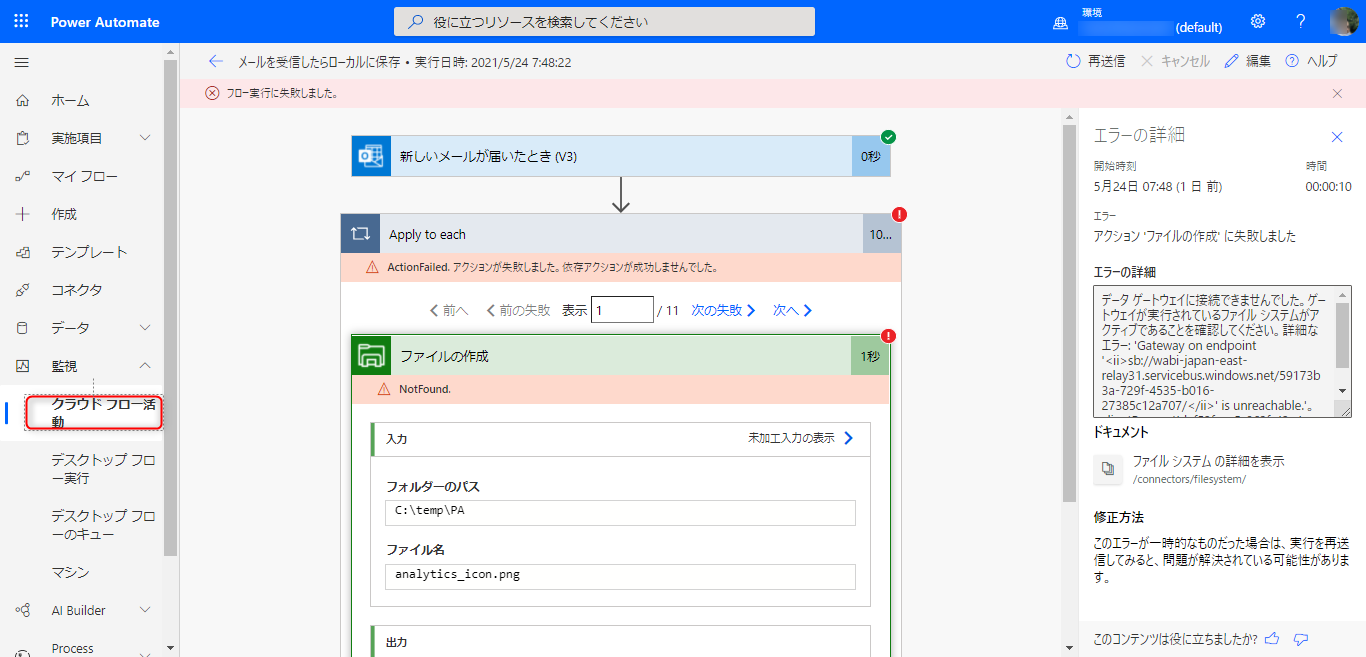1366x657 pixels.
Task: Click 前へ previous iteration
Action: [x=448, y=310]
